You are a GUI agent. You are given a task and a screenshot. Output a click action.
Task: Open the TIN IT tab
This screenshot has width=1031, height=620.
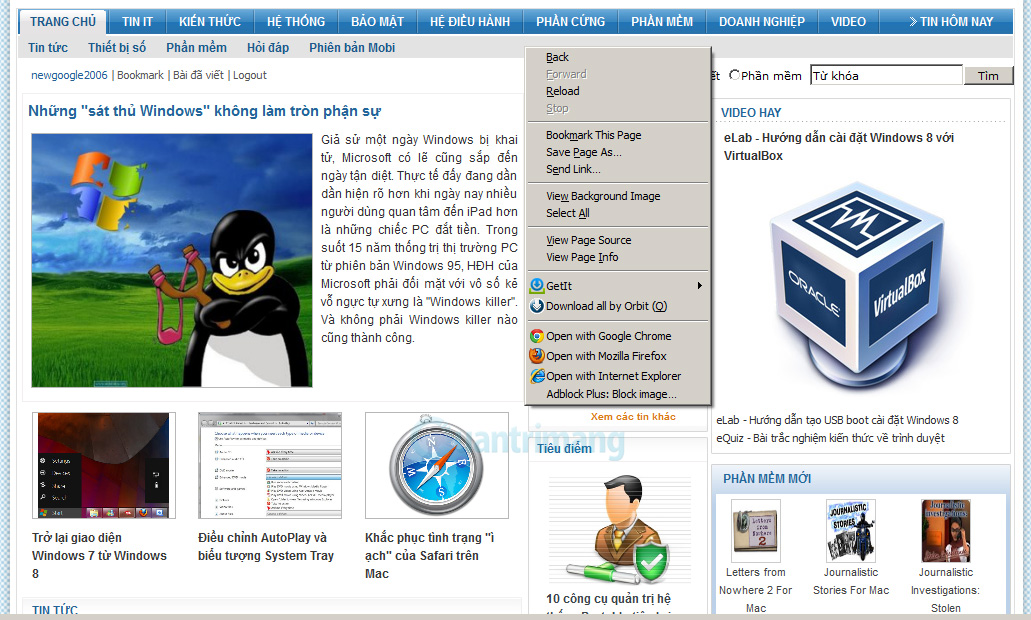(x=137, y=22)
